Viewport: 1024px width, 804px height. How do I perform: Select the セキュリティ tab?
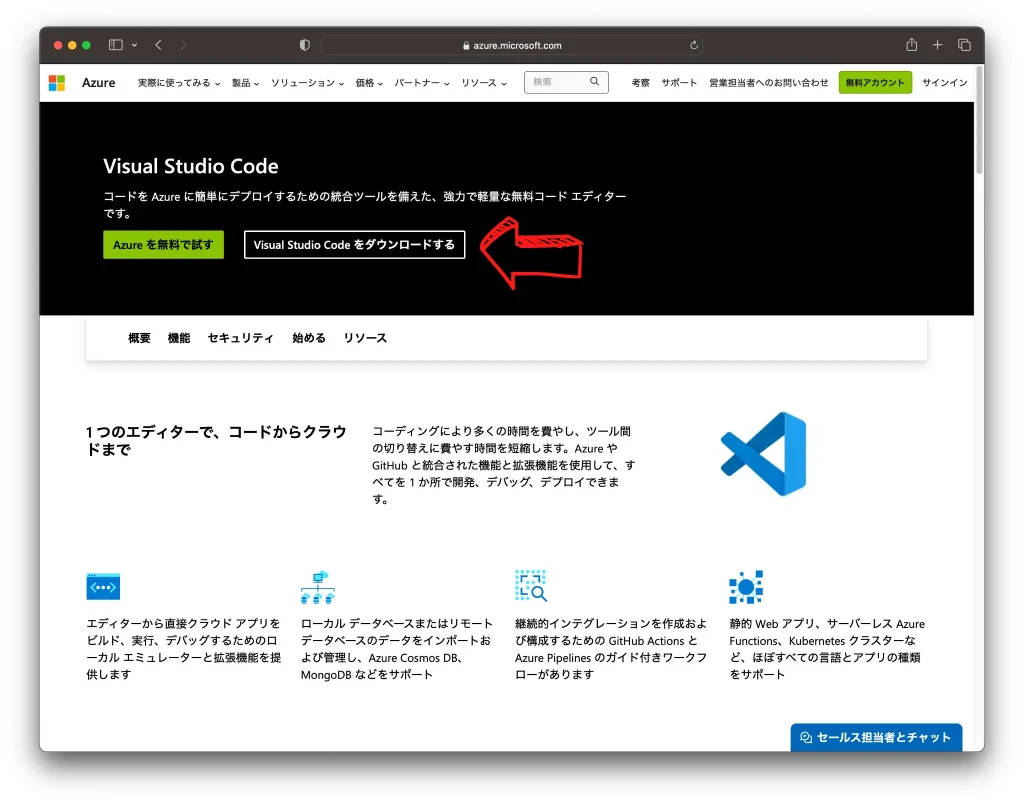240,338
